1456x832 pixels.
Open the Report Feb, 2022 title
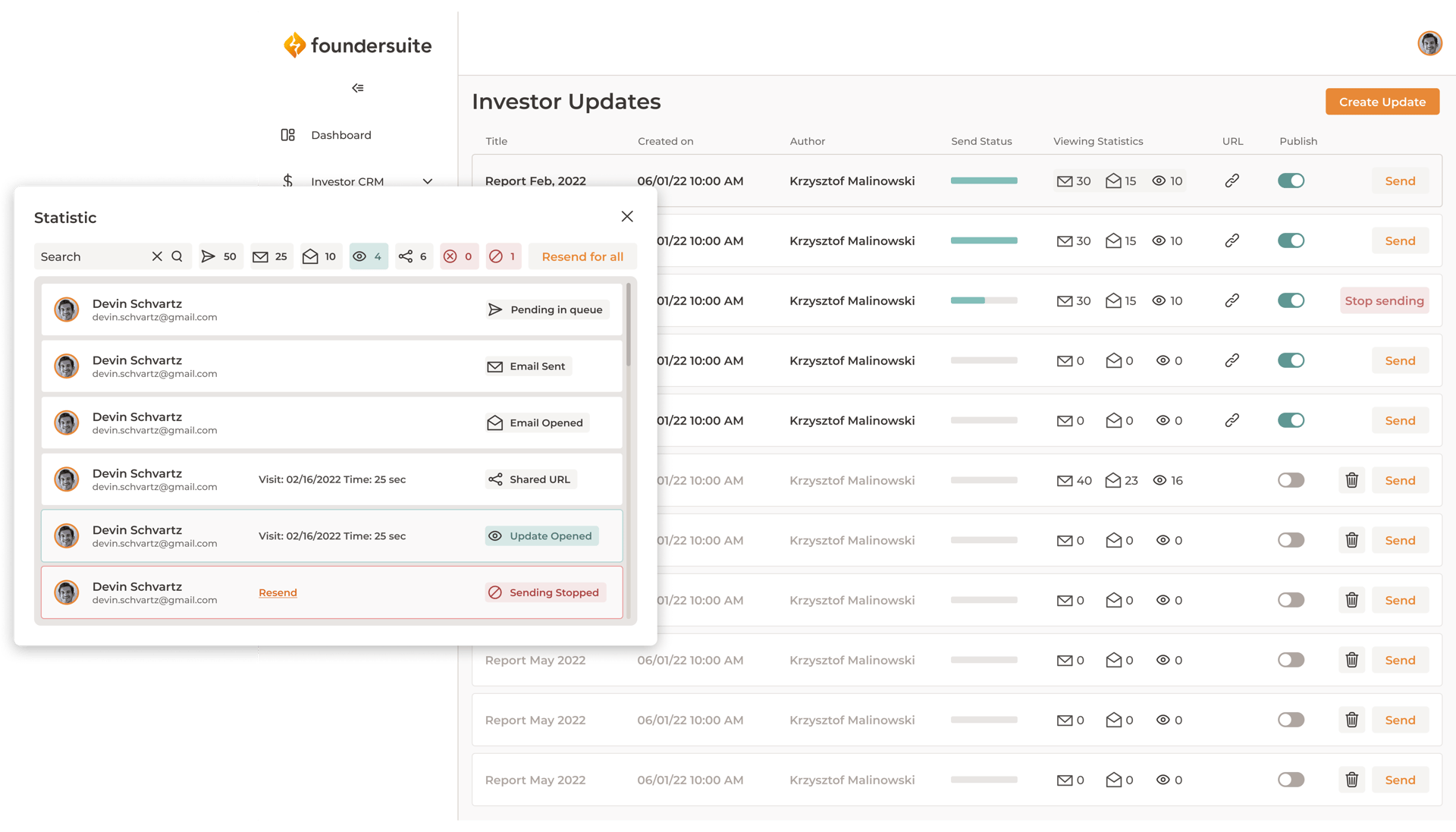point(535,181)
